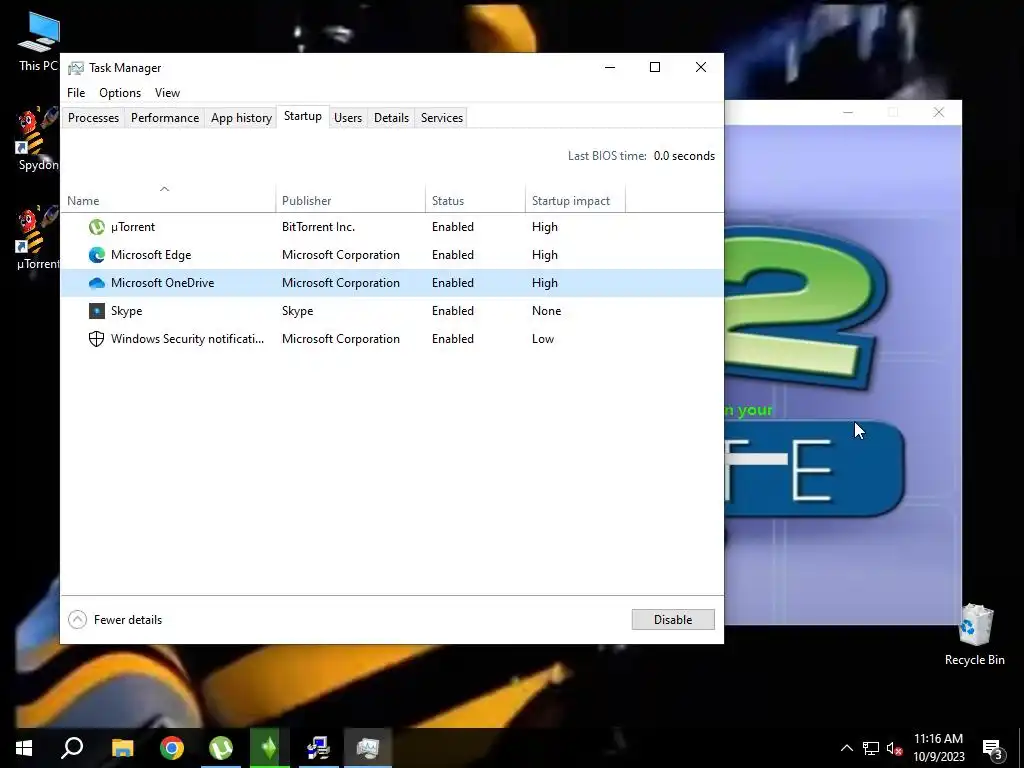
Task: Select the Windows Security notificati... name text
Action: click(187, 339)
